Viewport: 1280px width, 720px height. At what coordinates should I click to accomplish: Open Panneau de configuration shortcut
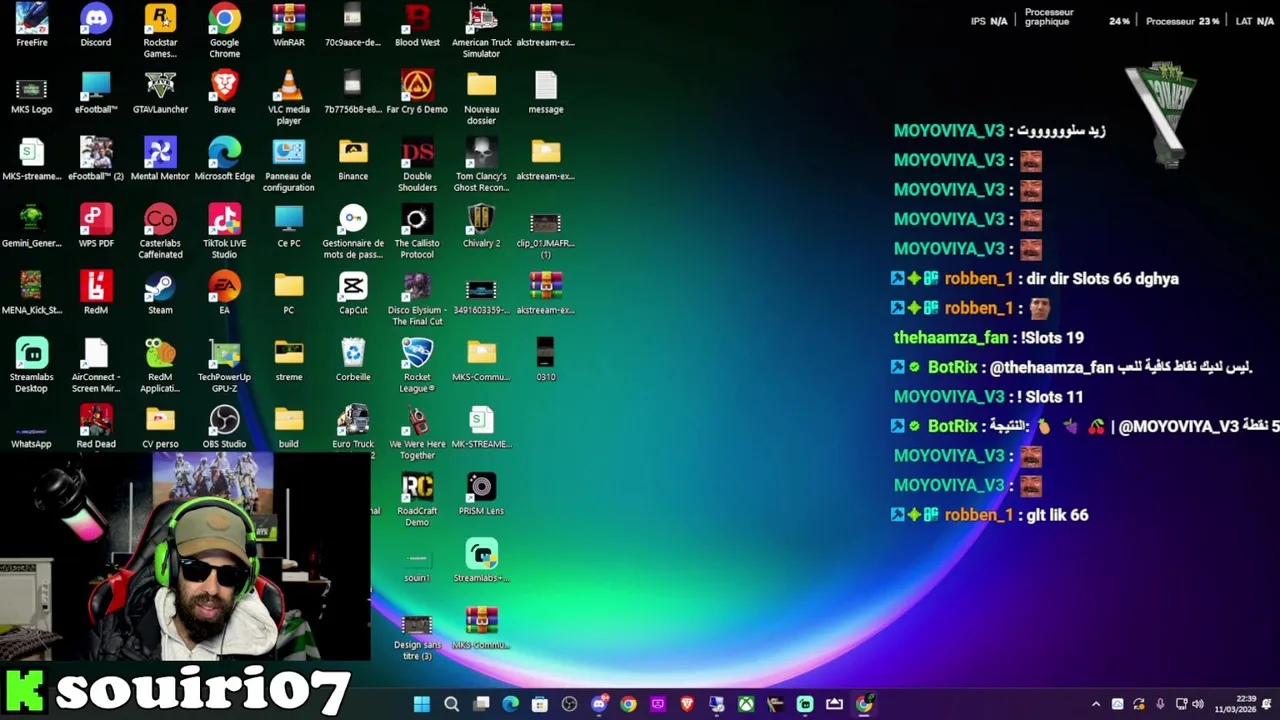point(289,166)
